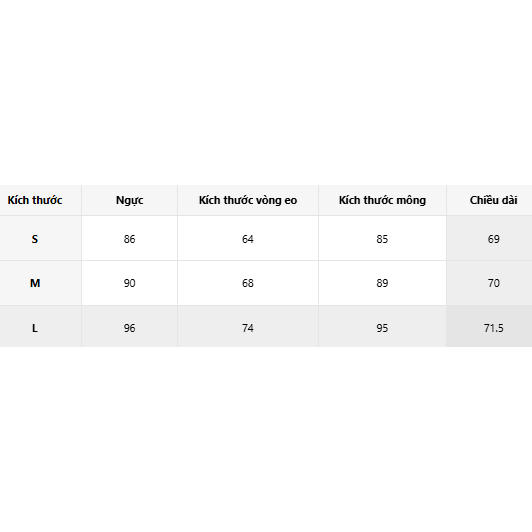Screen dimensions: 532x532
Task: Select the 'Ngực' header cell
Action: point(129,200)
